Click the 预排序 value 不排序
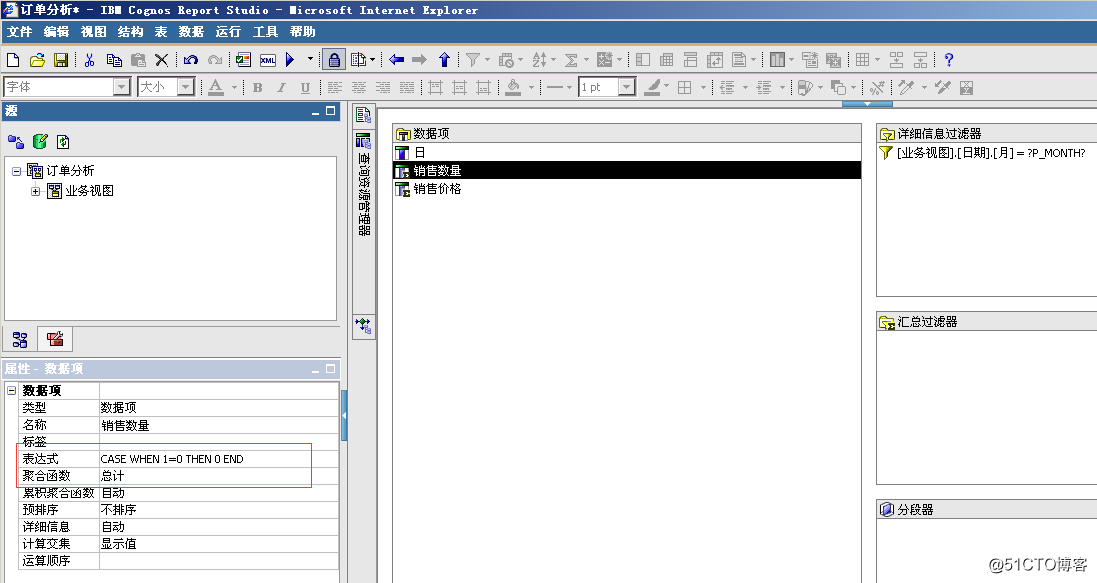 [219, 510]
